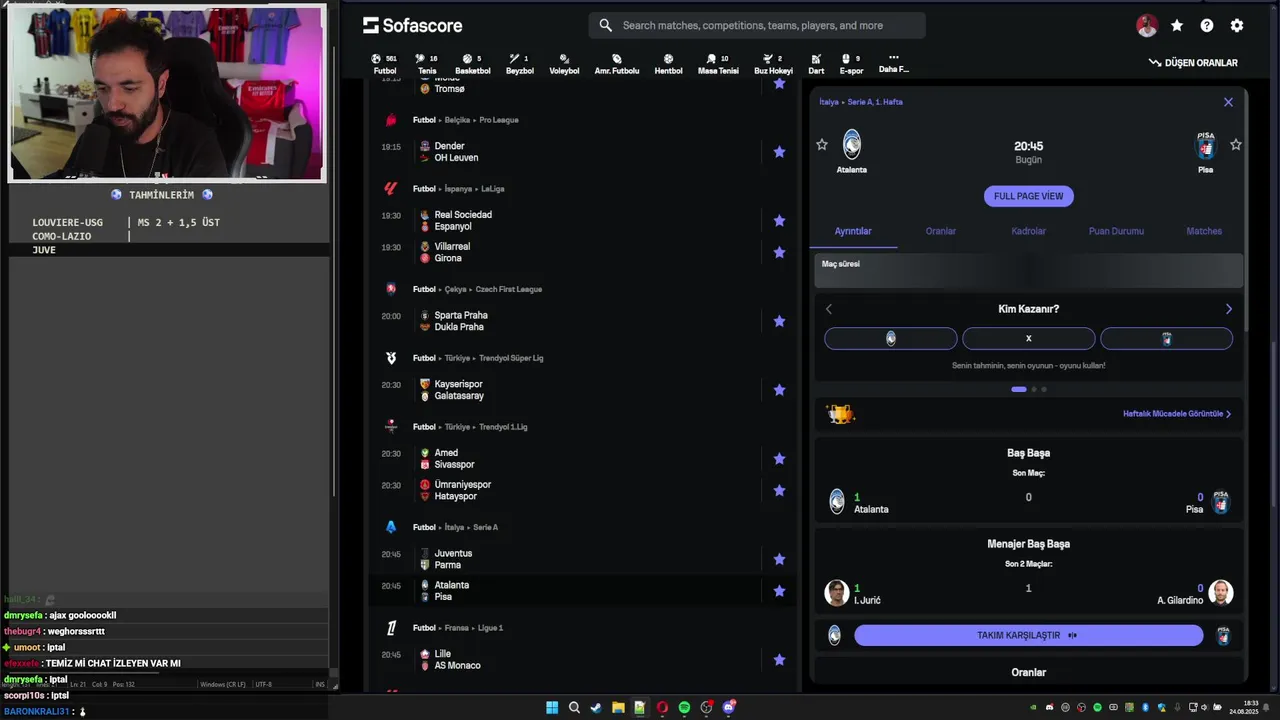1280x720 pixels.
Task: Open Atalanta team crest in panel header
Action: (852, 145)
